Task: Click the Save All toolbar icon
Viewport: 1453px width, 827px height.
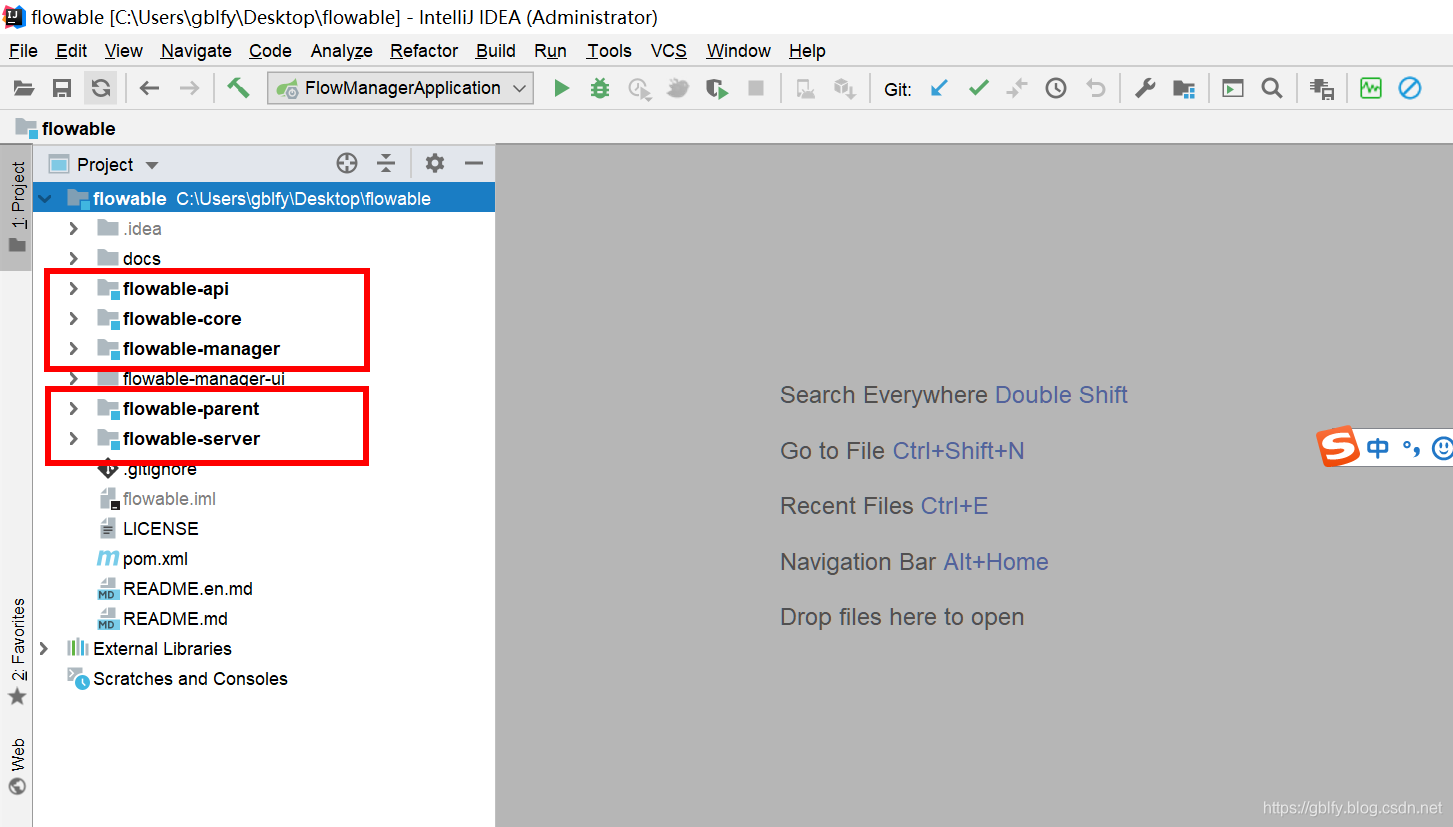Action: click(x=62, y=89)
